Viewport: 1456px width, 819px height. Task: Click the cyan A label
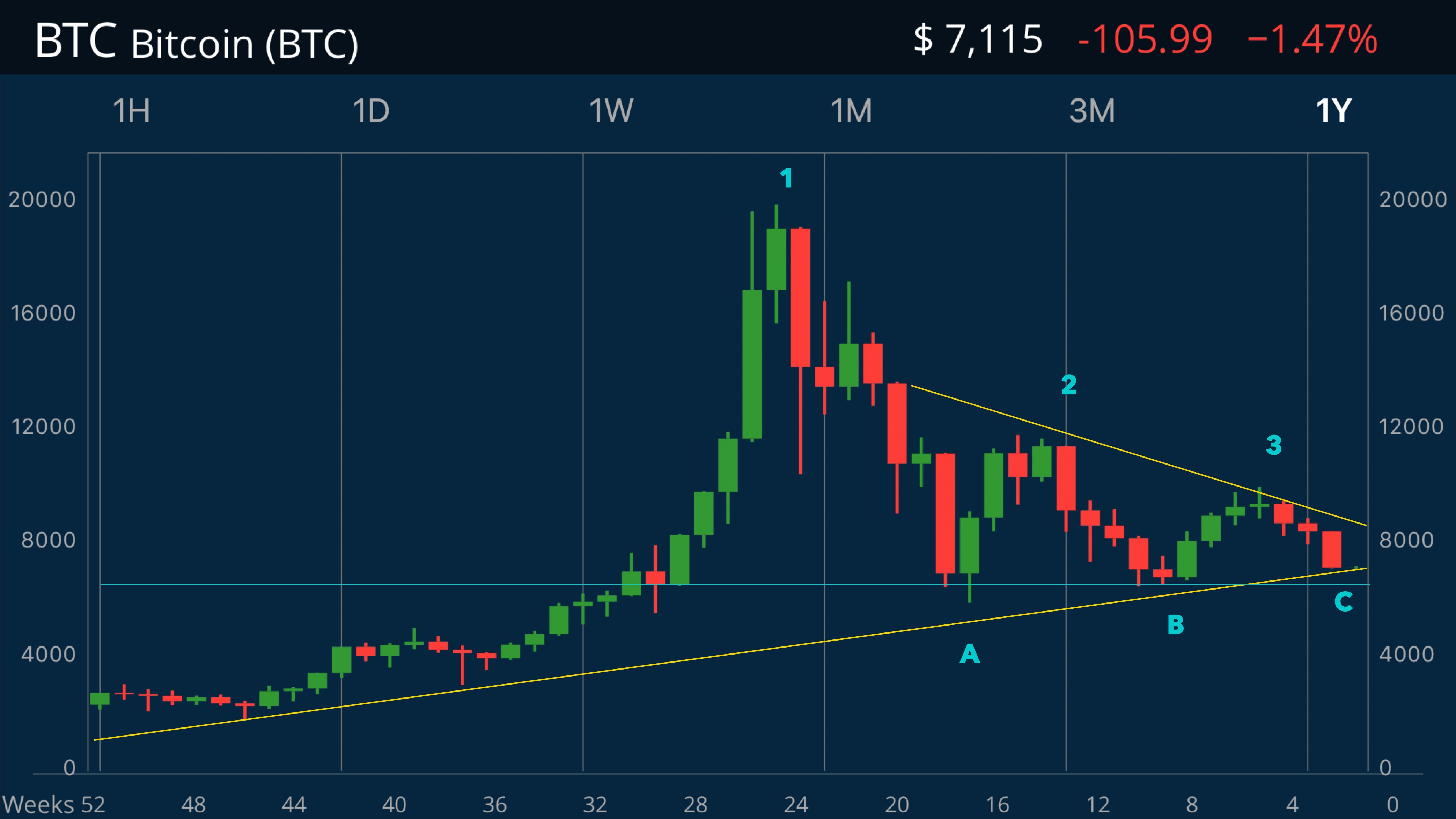pyautogui.click(x=970, y=654)
